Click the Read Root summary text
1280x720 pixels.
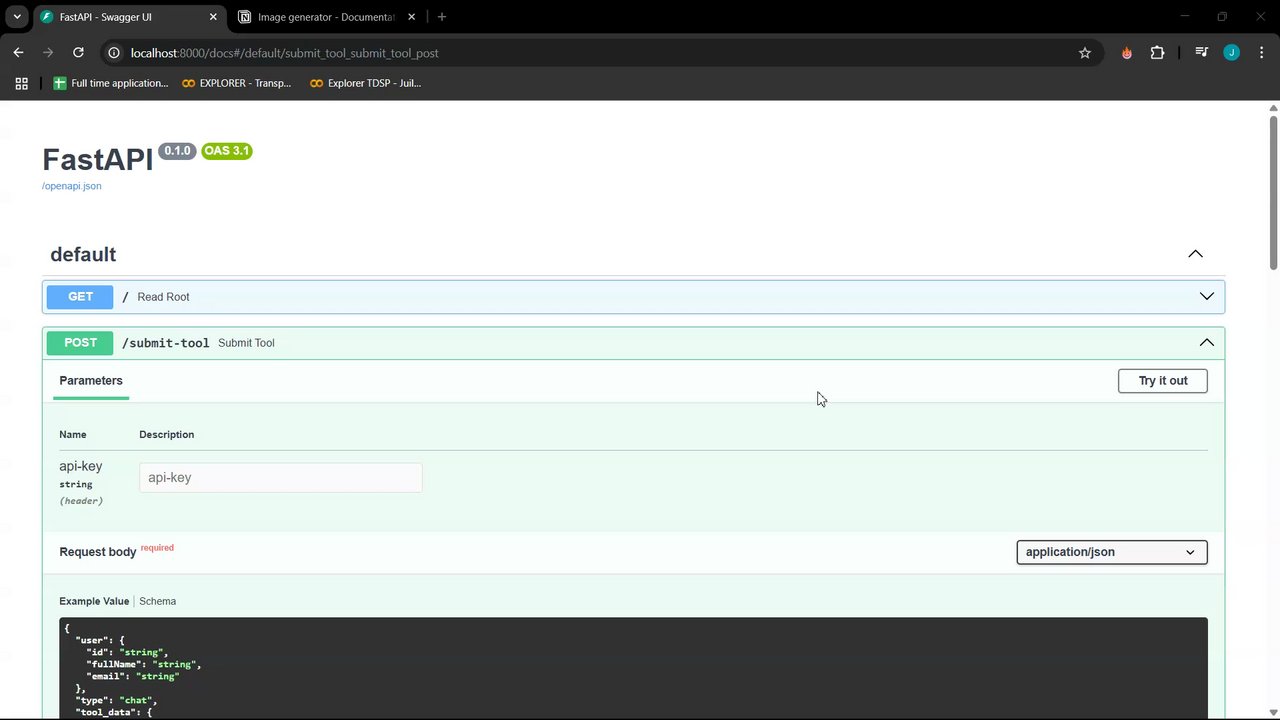point(163,297)
